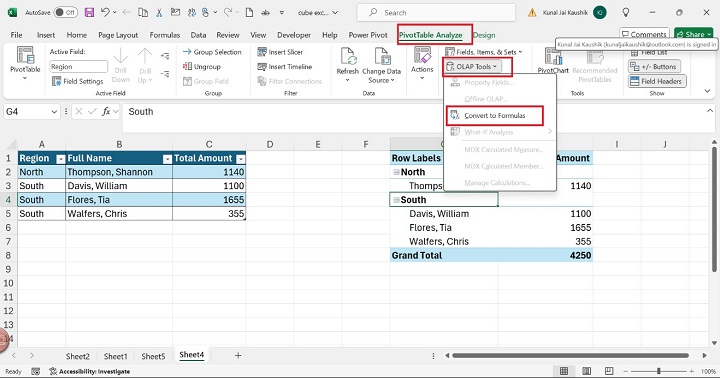Open the File menu

[x=16, y=35]
